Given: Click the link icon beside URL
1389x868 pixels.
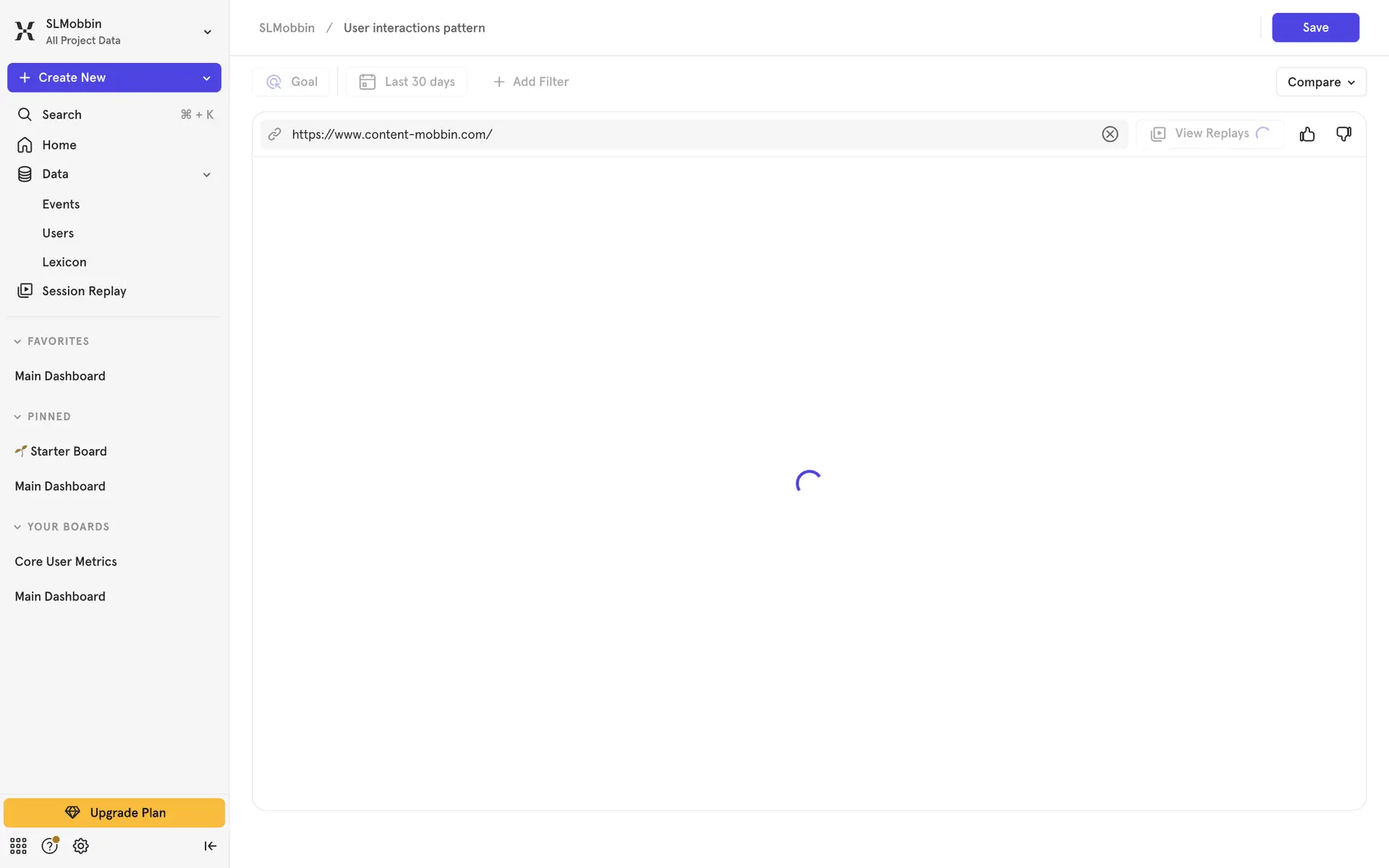Looking at the screenshot, I should 275,135.
